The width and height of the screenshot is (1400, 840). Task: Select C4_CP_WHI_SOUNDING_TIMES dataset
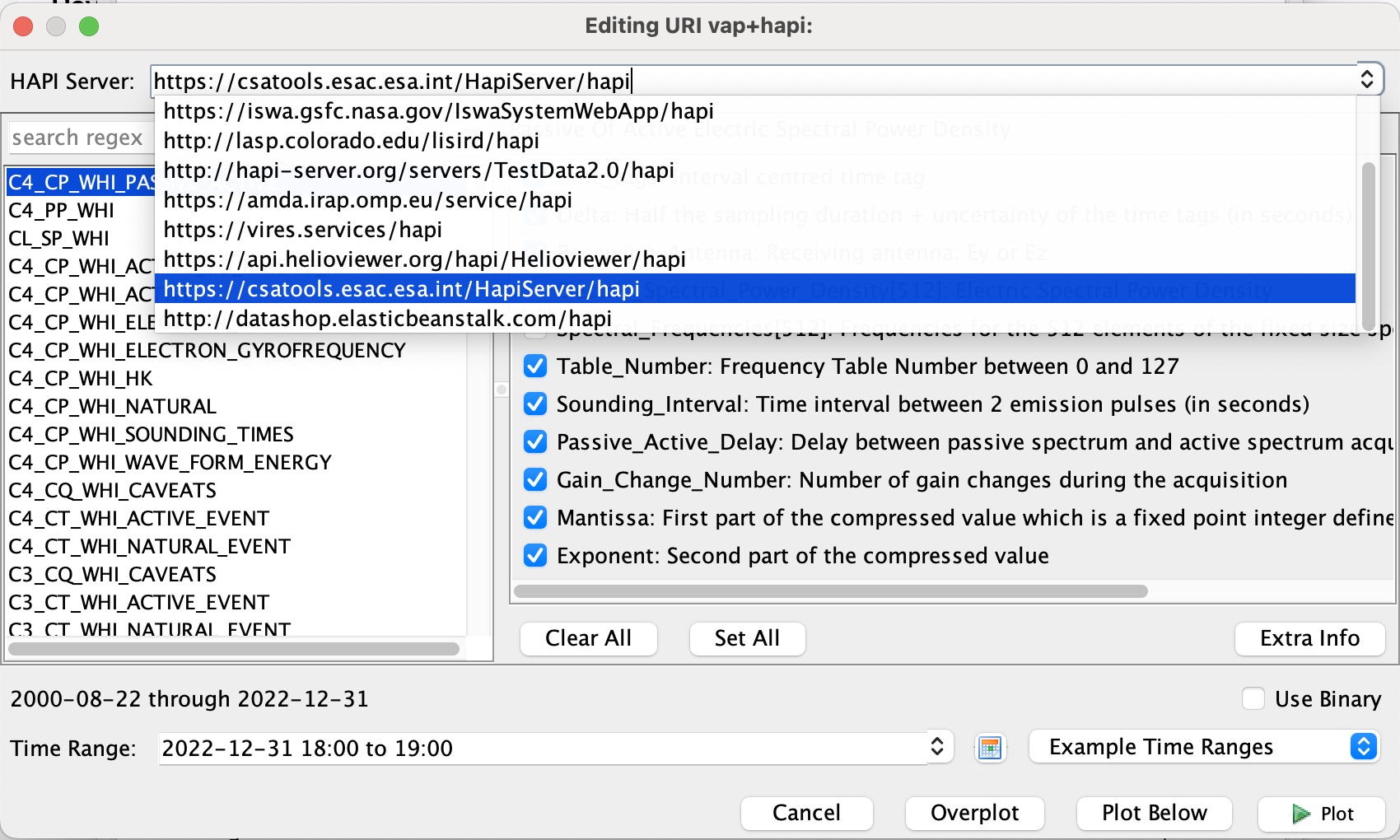coord(236,434)
